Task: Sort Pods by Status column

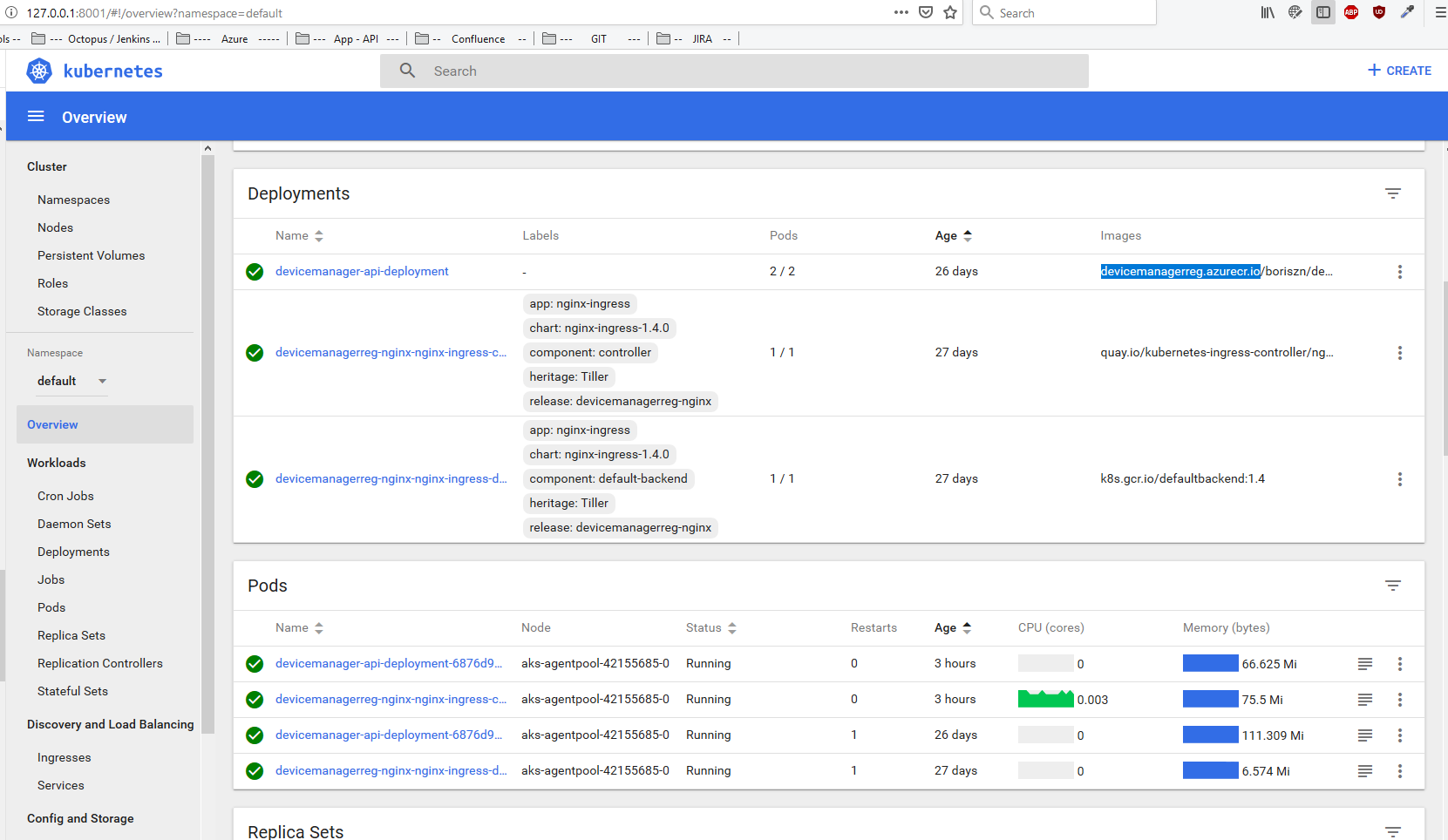Action: pos(711,627)
